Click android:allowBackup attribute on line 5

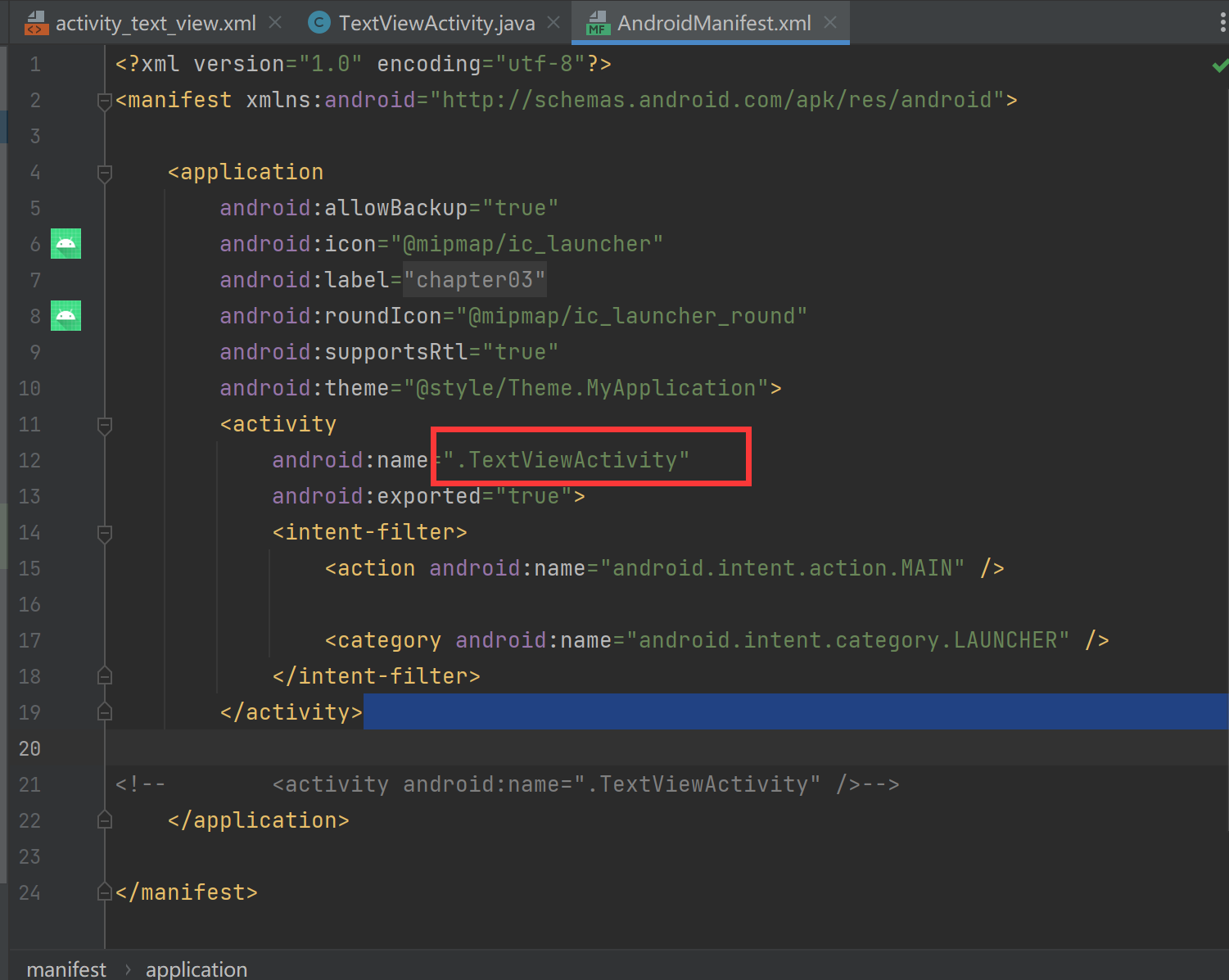click(343, 208)
